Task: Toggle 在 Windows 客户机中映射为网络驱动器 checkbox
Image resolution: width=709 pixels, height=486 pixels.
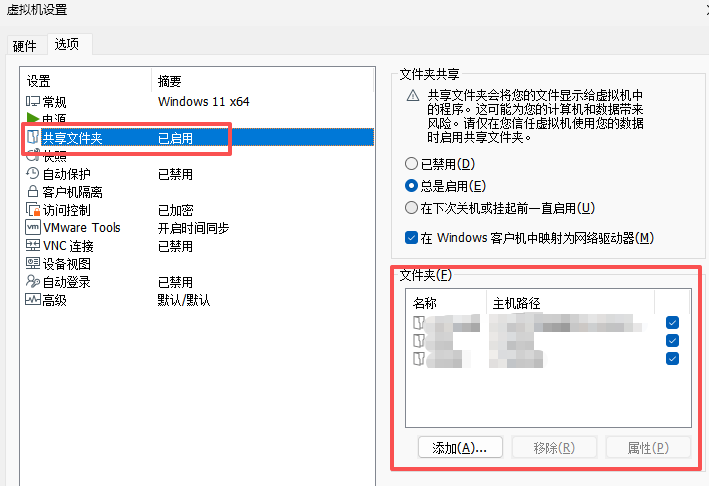Action: (x=411, y=238)
